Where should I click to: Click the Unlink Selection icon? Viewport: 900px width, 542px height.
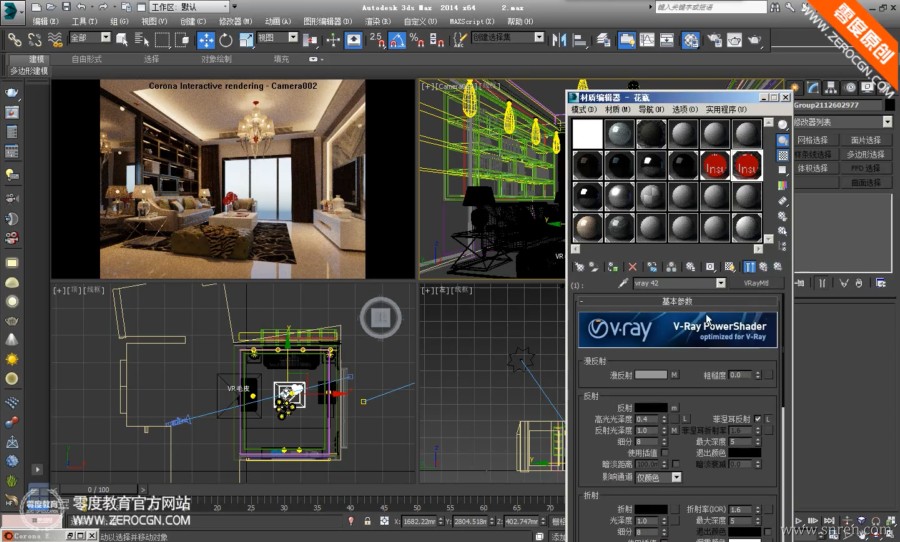coord(34,40)
